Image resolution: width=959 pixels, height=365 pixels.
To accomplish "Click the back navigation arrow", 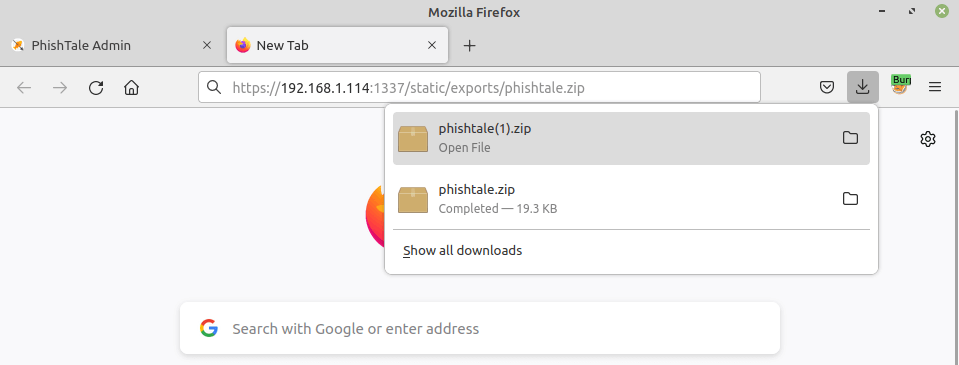I will coord(24,87).
